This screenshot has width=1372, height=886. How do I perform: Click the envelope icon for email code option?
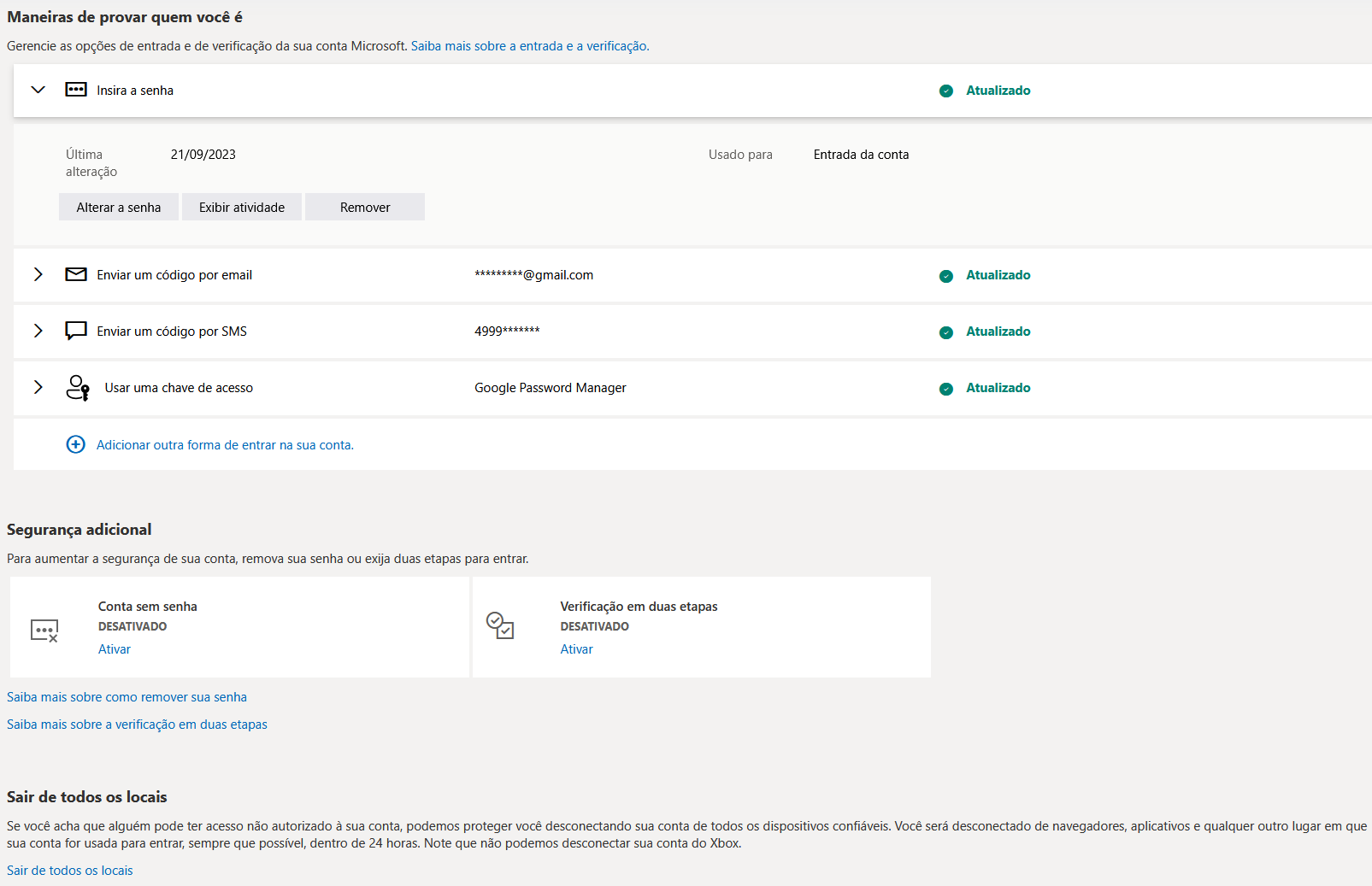coord(76,274)
